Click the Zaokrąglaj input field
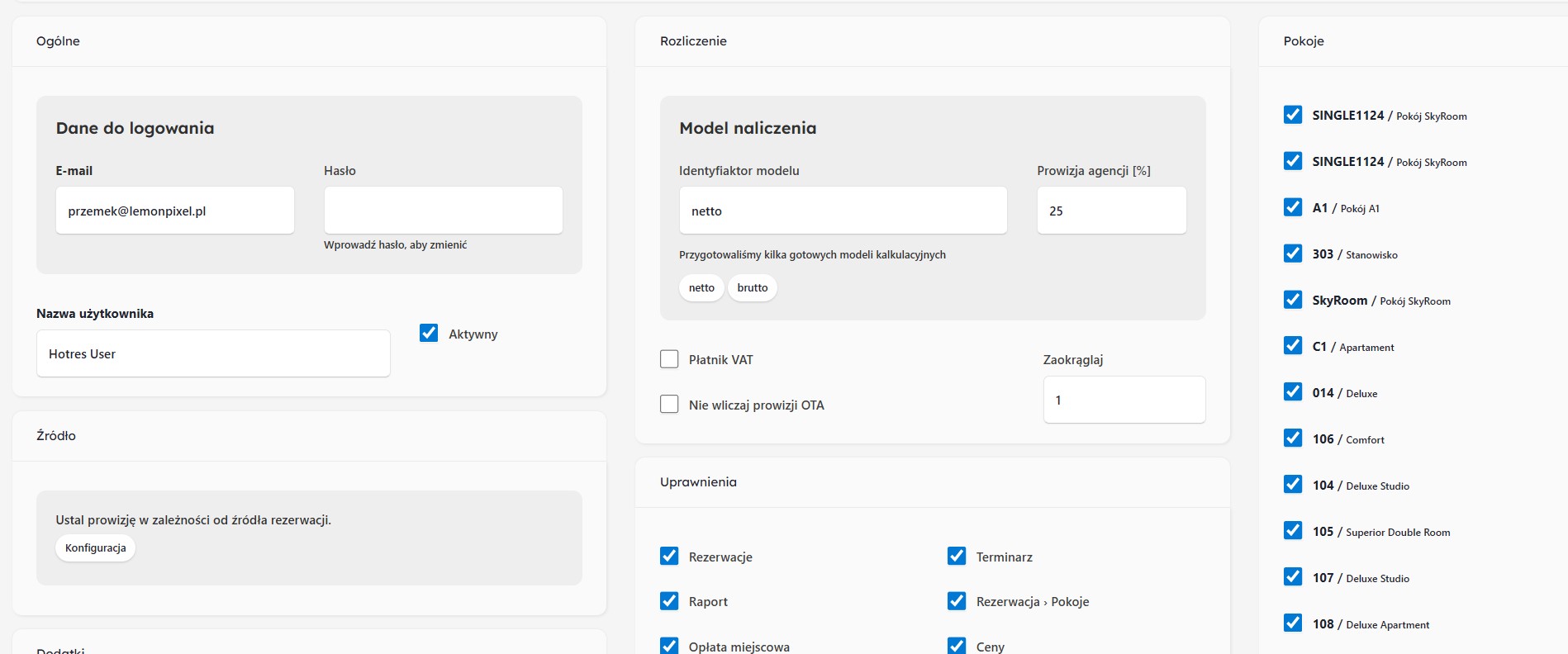Image resolution: width=1568 pixels, height=654 pixels. 1124,400
